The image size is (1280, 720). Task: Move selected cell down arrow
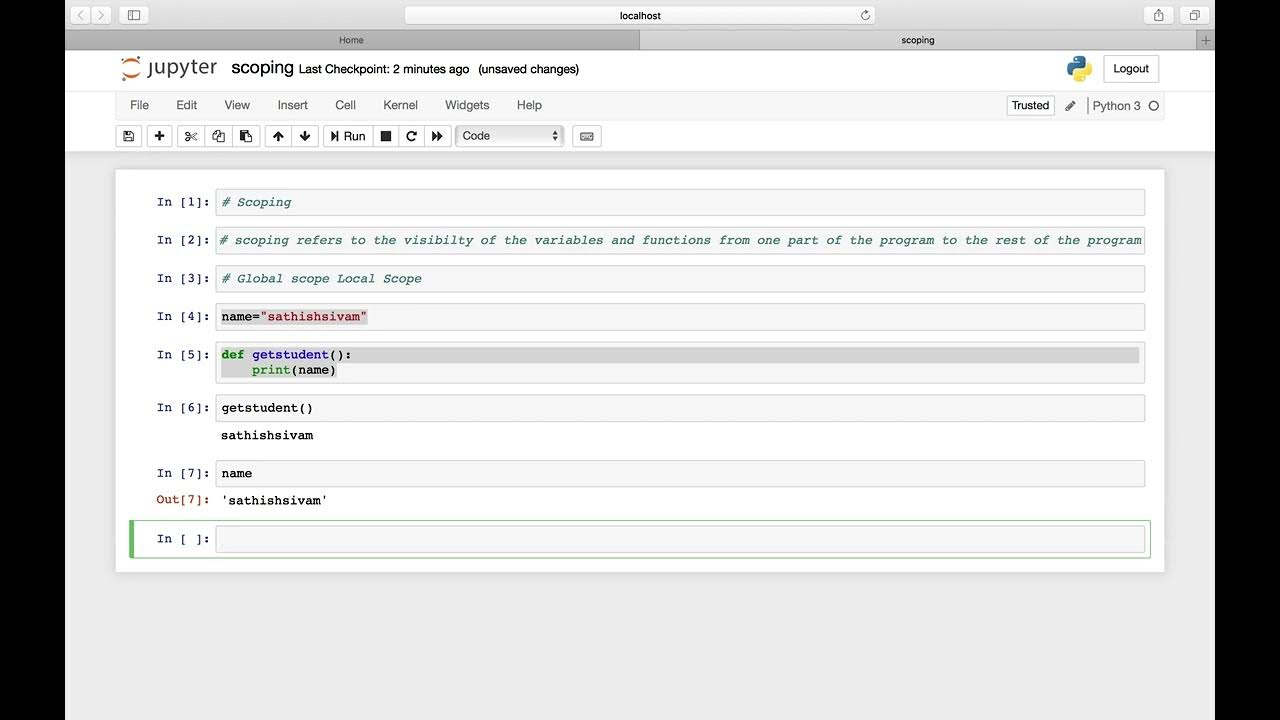coord(305,136)
